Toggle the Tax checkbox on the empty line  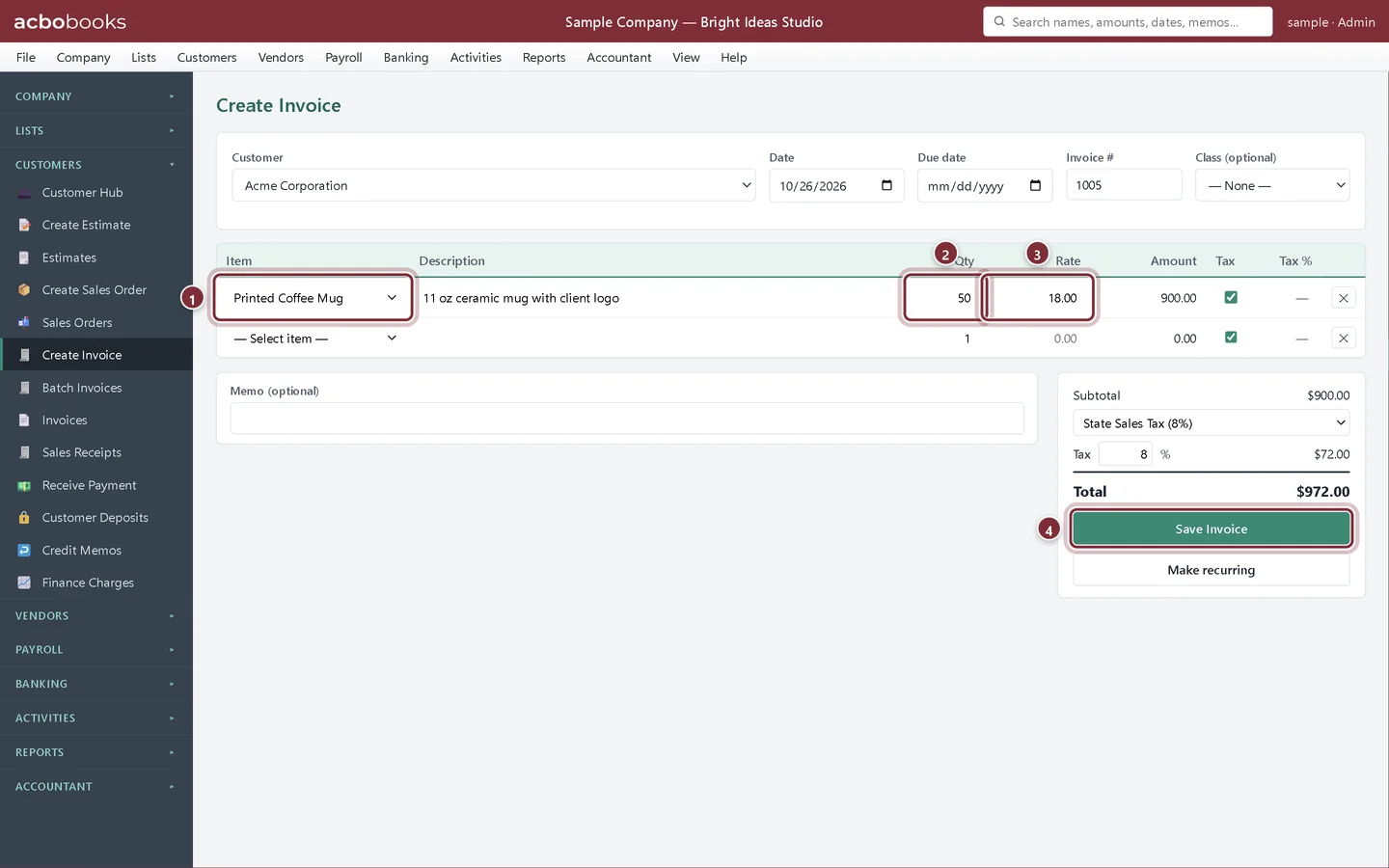[1231, 337]
